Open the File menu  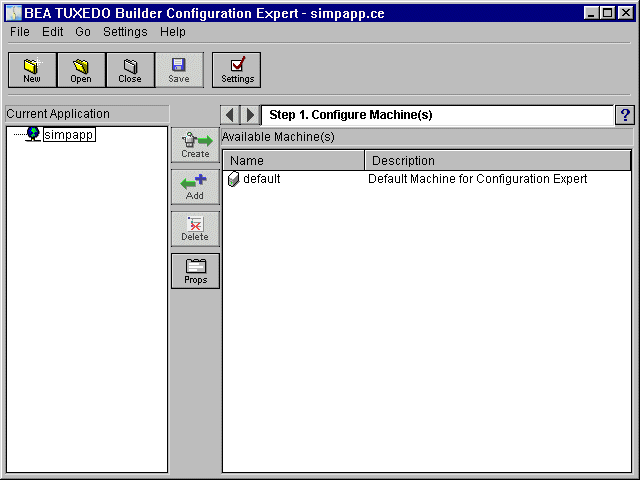[x=20, y=31]
